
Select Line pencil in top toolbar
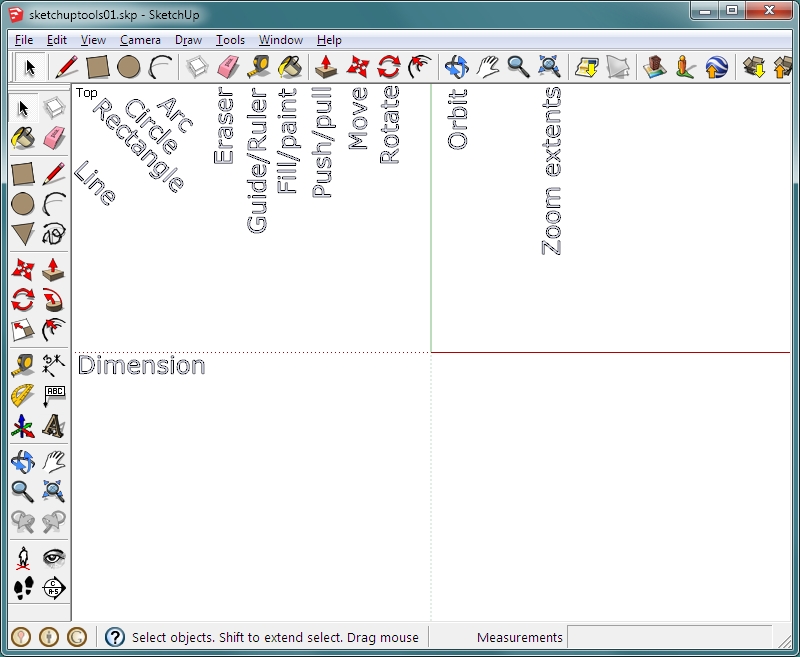[x=66, y=67]
